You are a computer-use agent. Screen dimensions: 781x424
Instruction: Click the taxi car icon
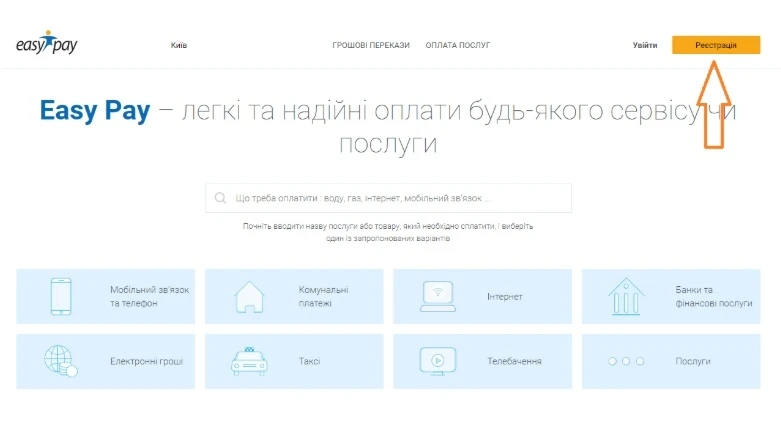[249, 361]
